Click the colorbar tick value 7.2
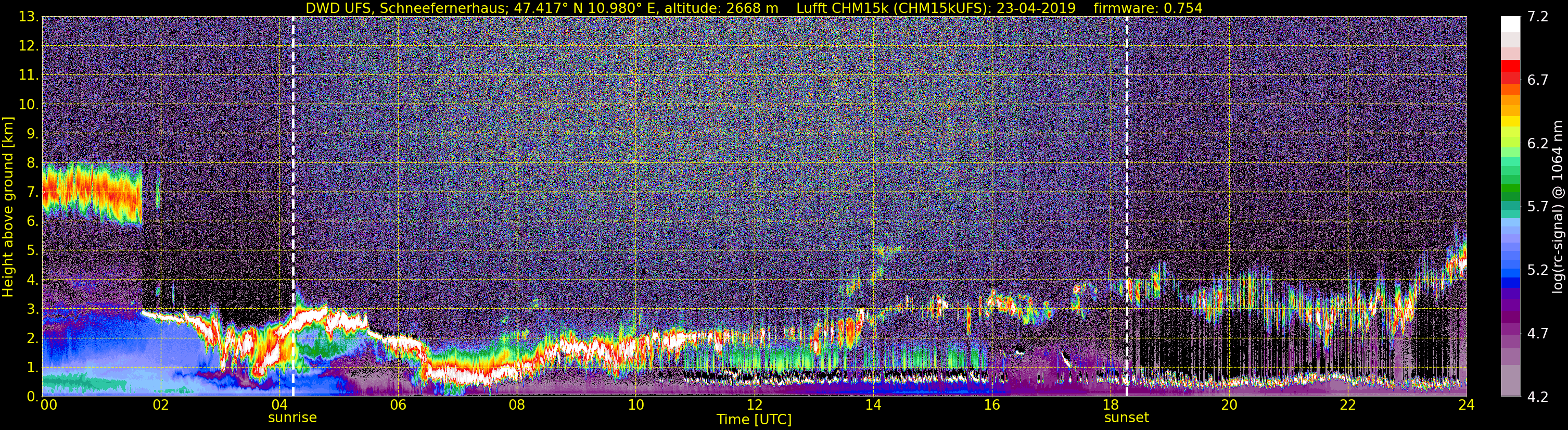1568x430 pixels. click(1538, 17)
